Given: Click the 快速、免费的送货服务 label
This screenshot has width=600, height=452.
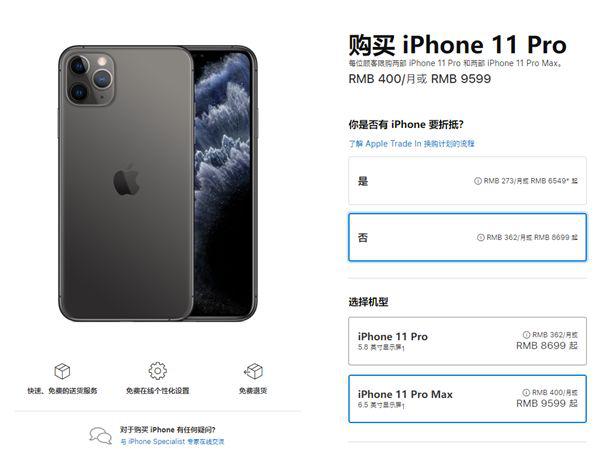Looking at the screenshot, I should click(x=62, y=391).
